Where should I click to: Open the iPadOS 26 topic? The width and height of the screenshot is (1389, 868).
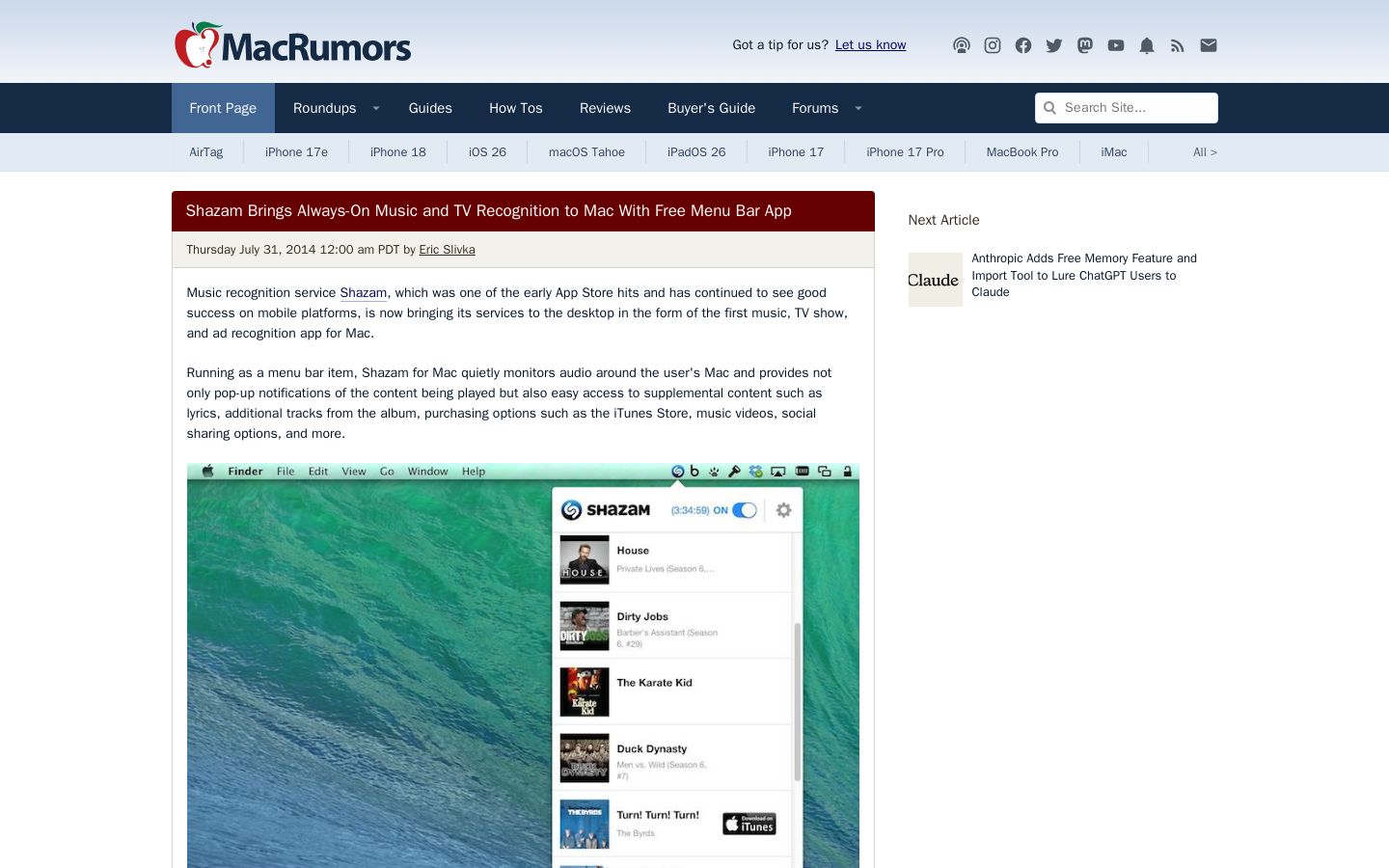pos(696,152)
